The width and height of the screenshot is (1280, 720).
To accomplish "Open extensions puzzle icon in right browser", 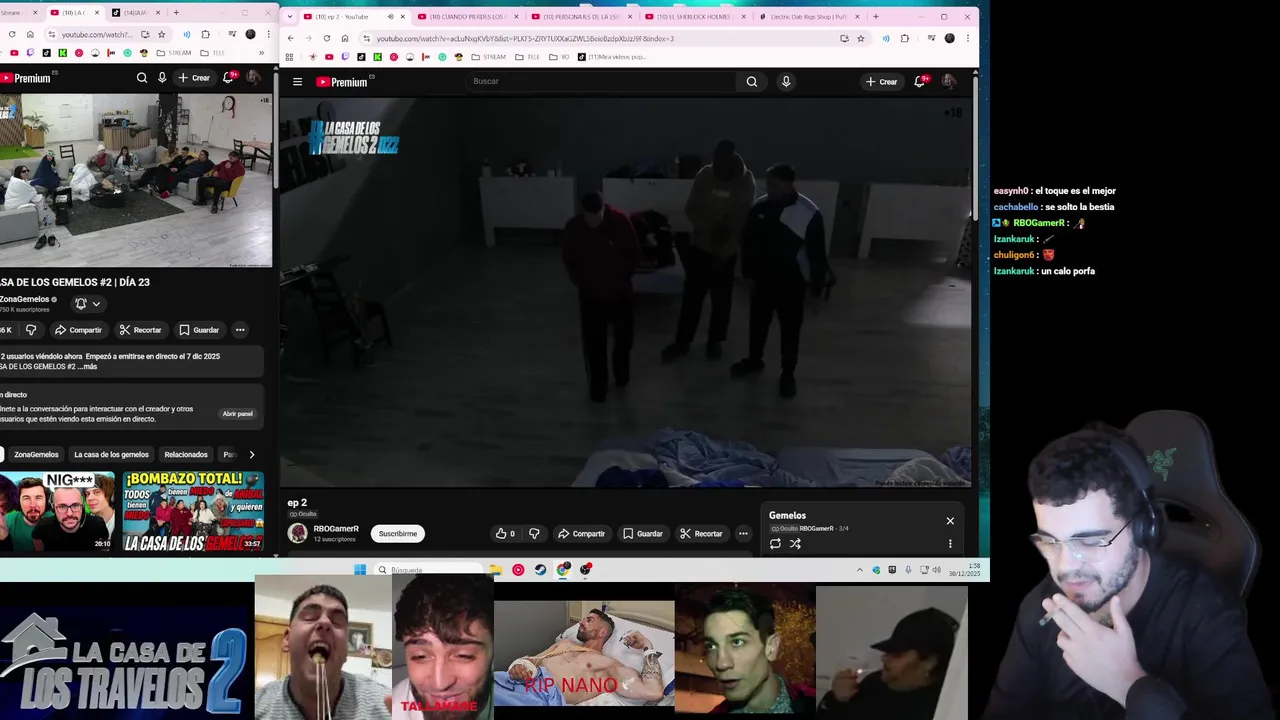I will 905,38.
